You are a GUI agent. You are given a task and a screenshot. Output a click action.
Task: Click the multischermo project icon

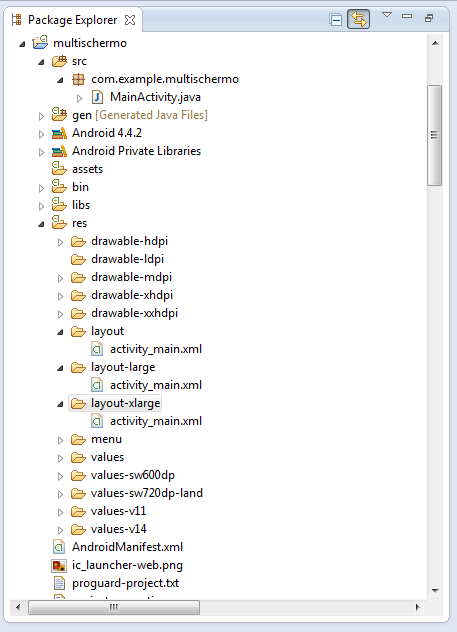pyautogui.click(x=40, y=42)
